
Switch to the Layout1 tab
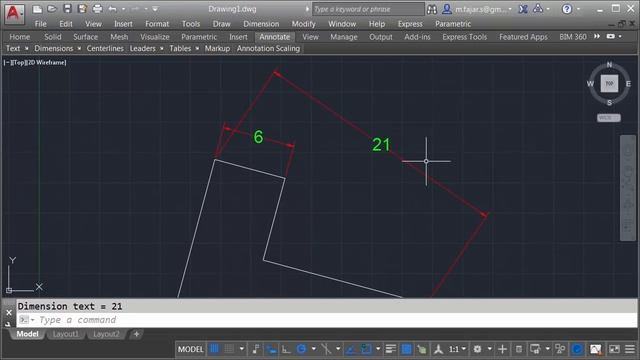65,334
